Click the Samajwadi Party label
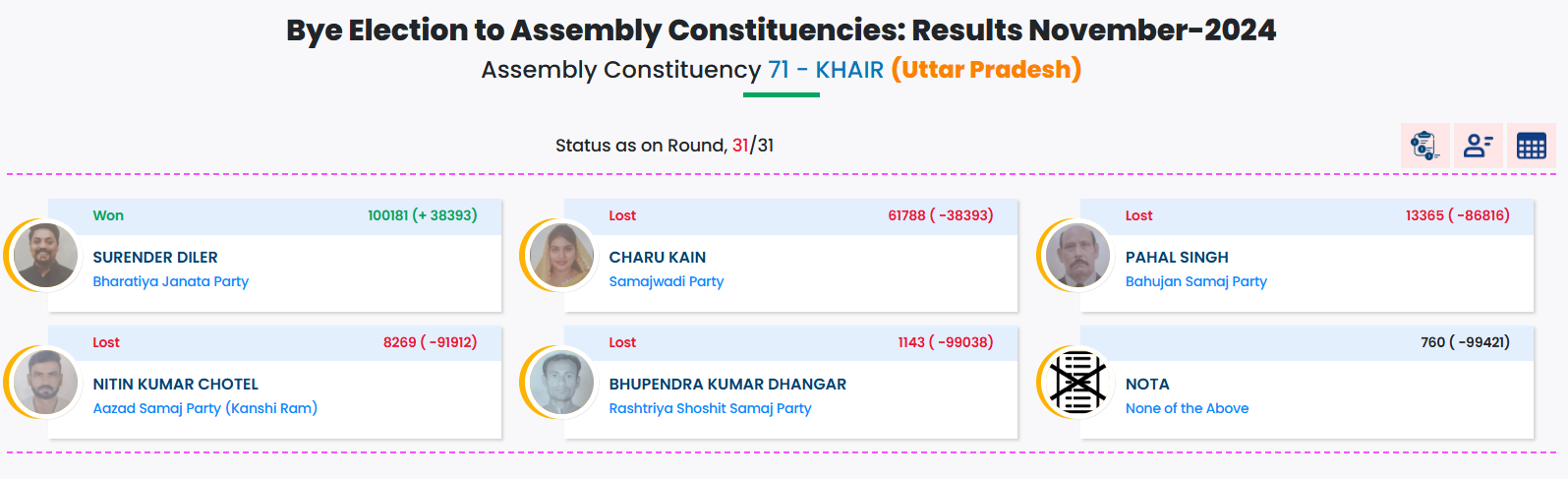 tap(666, 281)
